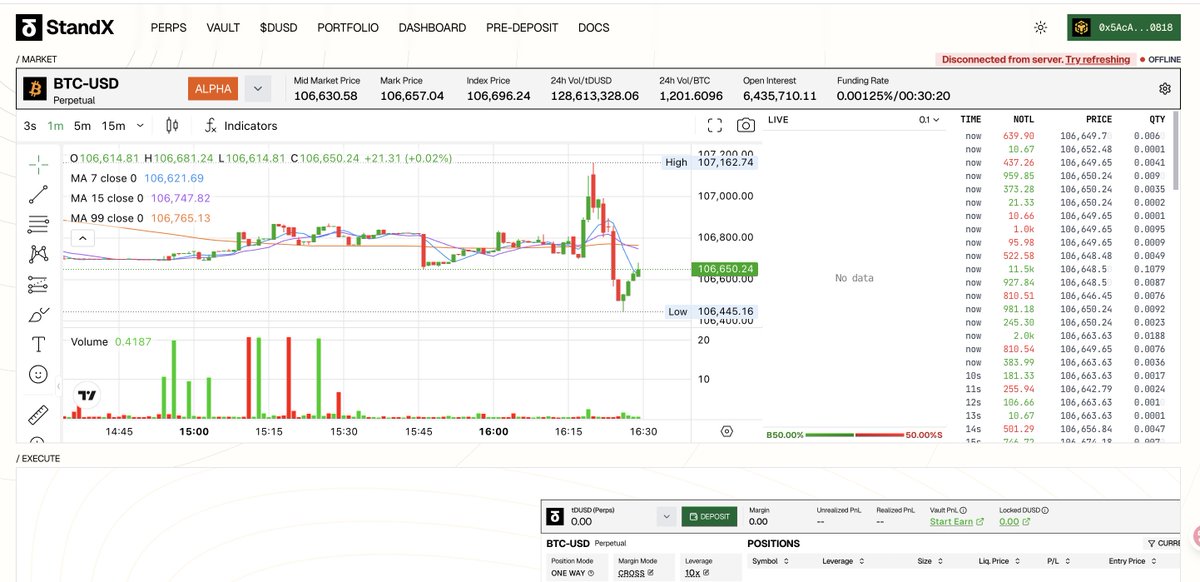Select the 1m chart interval

(55, 126)
